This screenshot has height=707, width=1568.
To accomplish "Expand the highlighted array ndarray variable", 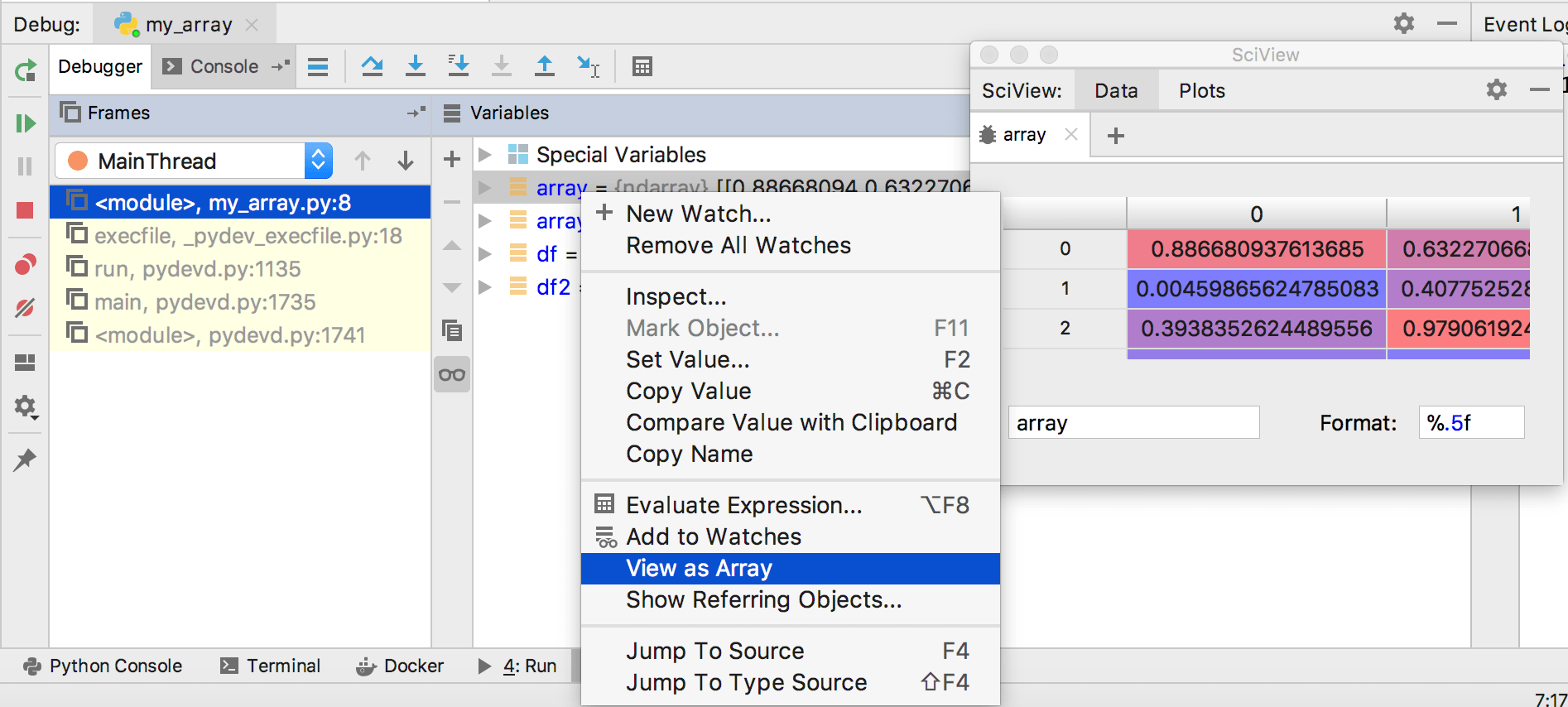I will 485,188.
